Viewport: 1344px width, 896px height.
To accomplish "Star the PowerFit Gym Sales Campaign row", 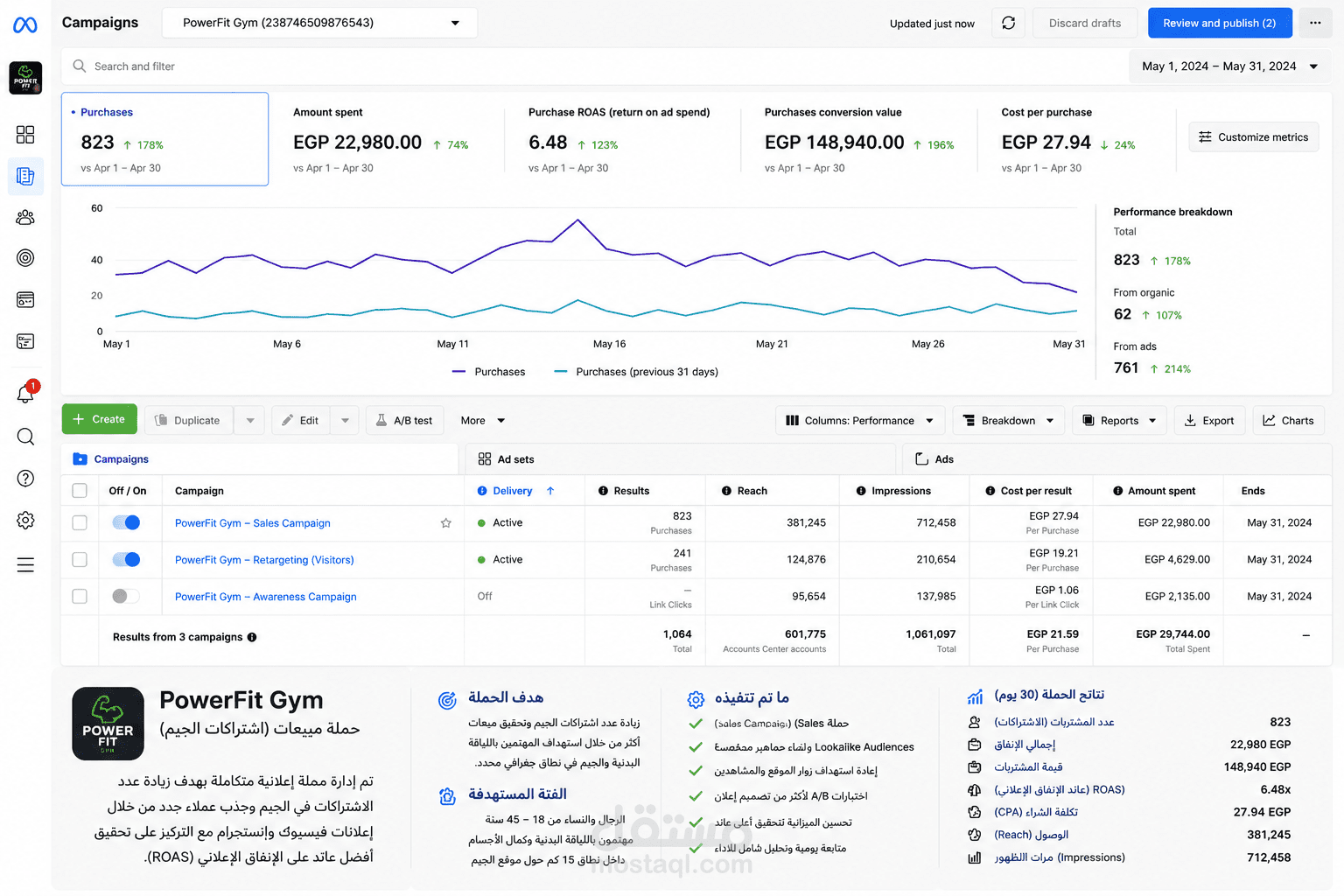I will [x=446, y=523].
